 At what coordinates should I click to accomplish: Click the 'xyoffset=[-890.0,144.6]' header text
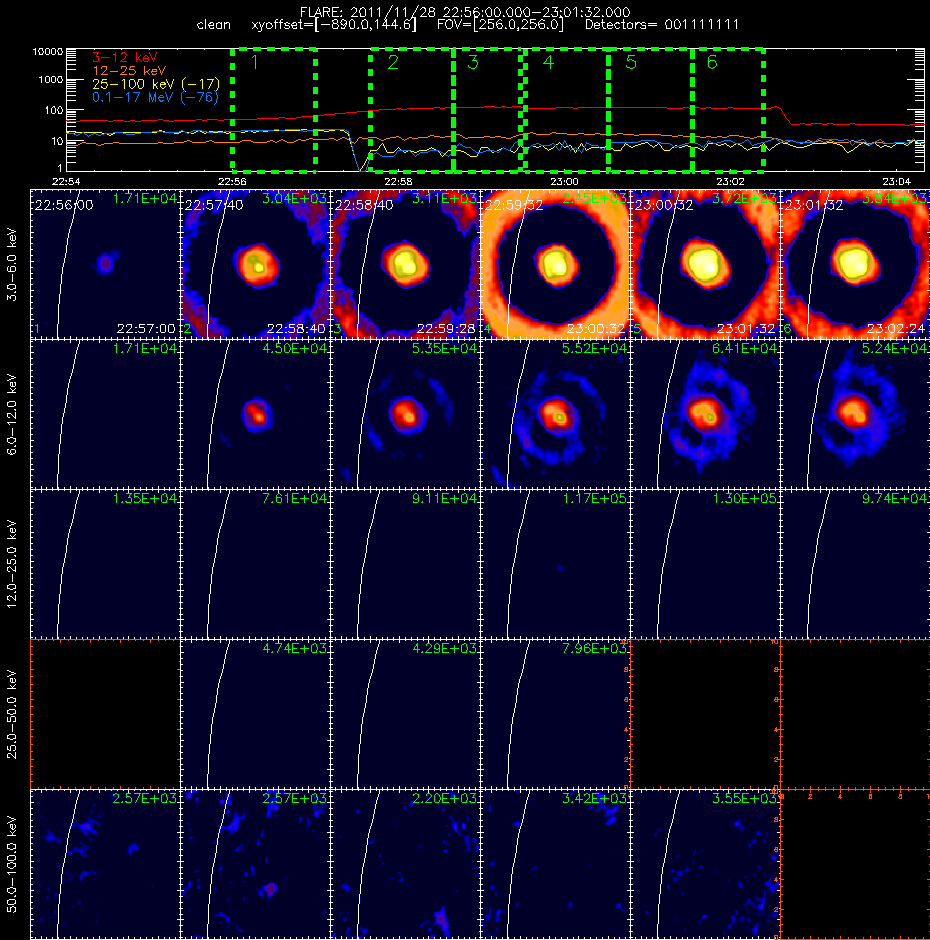[334, 25]
